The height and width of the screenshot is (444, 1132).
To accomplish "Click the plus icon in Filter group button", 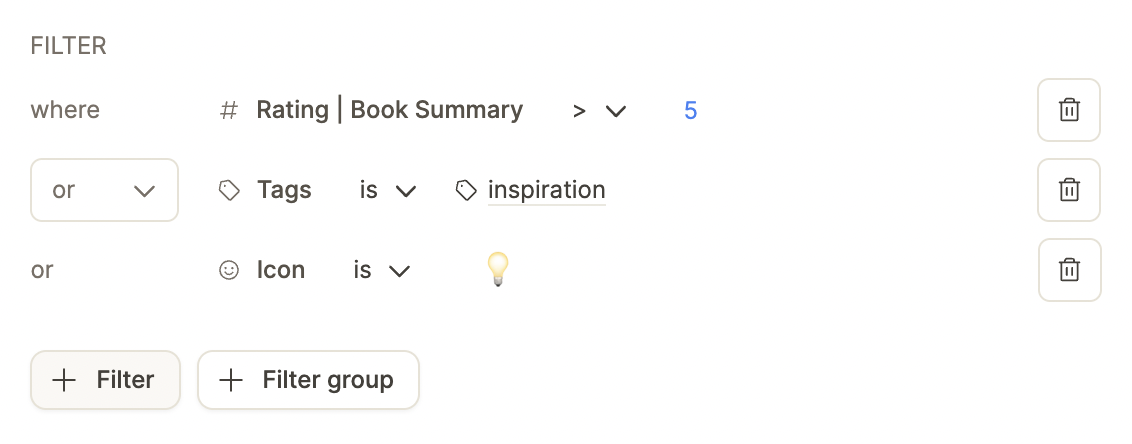I will pos(231,380).
